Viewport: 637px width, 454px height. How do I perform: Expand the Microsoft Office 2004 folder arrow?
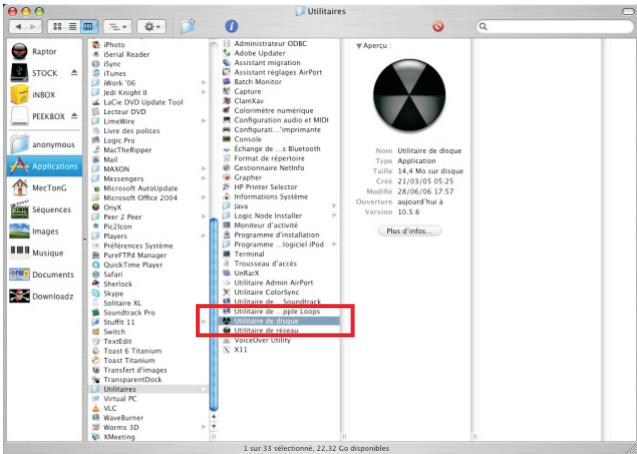tap(204, 198)
